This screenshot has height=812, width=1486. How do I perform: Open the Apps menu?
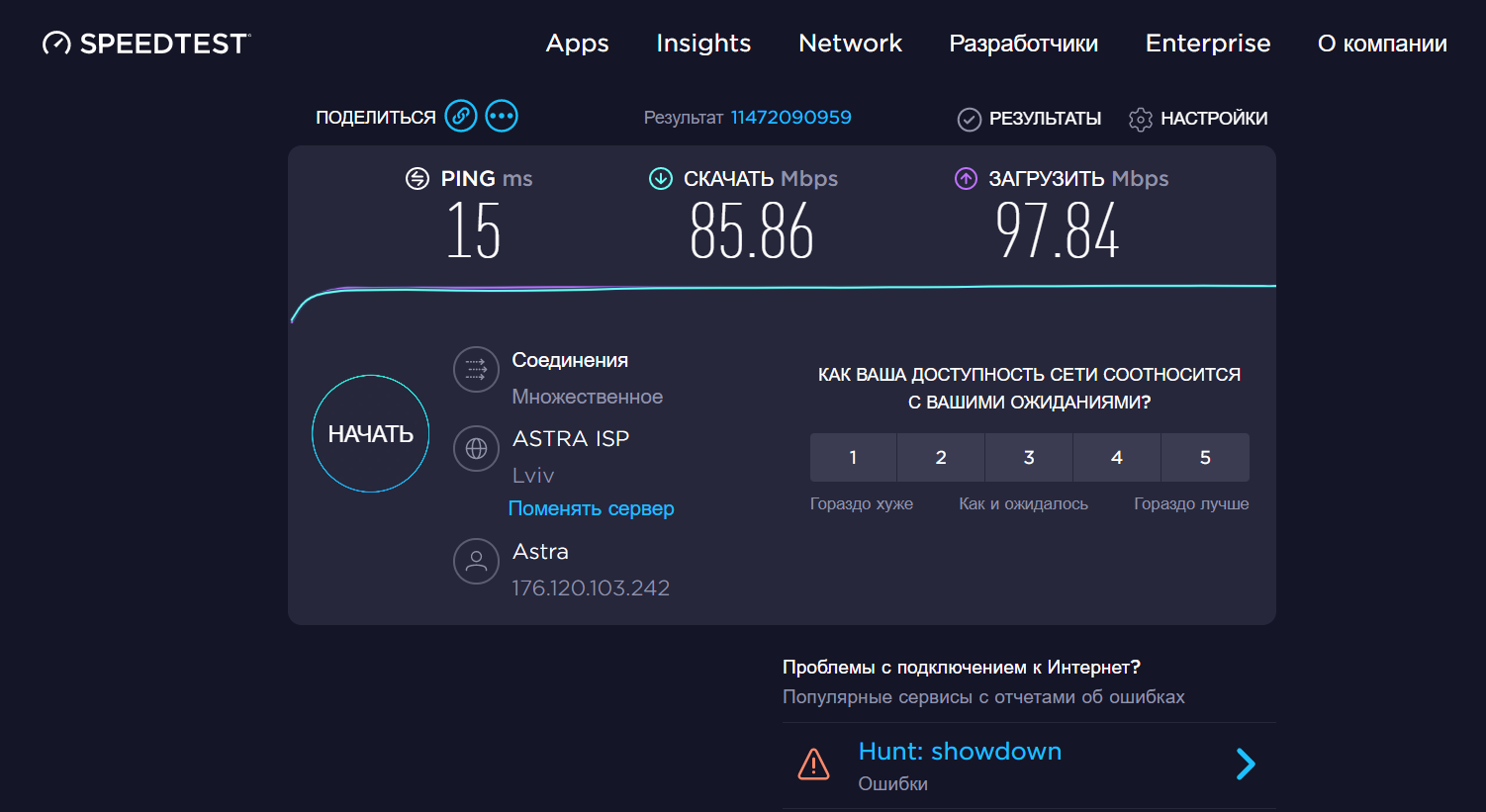(577, 44)
